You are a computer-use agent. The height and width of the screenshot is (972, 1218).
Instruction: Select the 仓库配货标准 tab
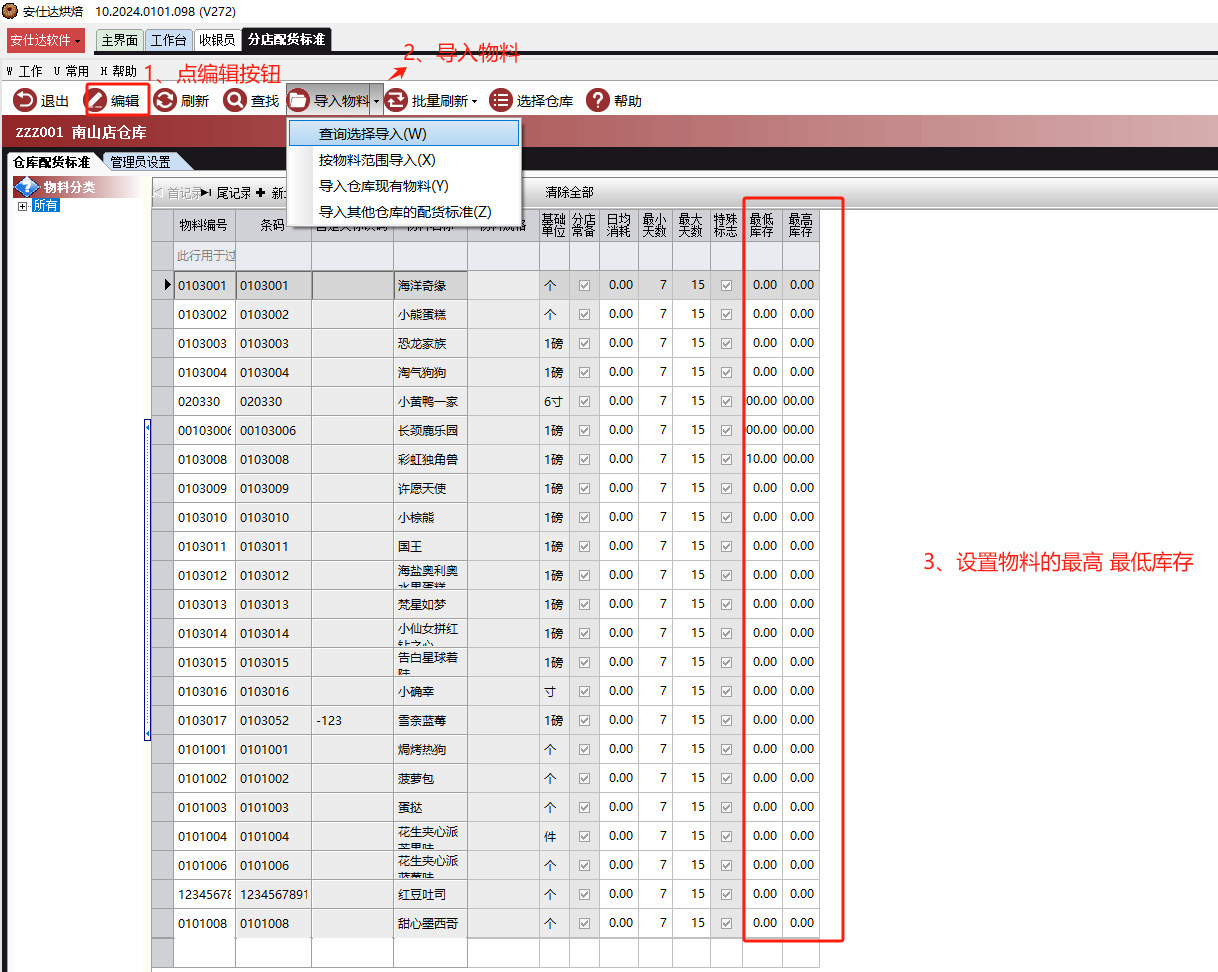51,162
